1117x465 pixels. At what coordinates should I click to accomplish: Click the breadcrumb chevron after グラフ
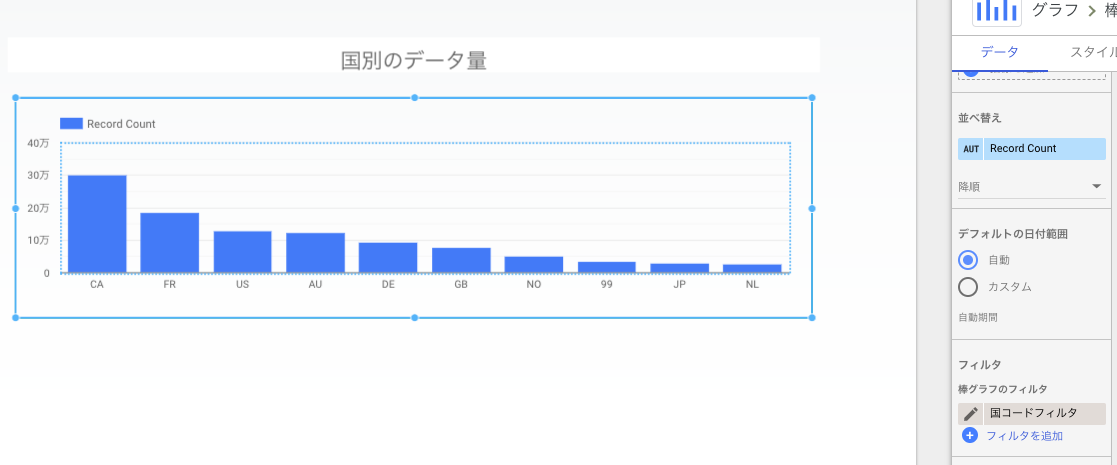coord(1091,11)
